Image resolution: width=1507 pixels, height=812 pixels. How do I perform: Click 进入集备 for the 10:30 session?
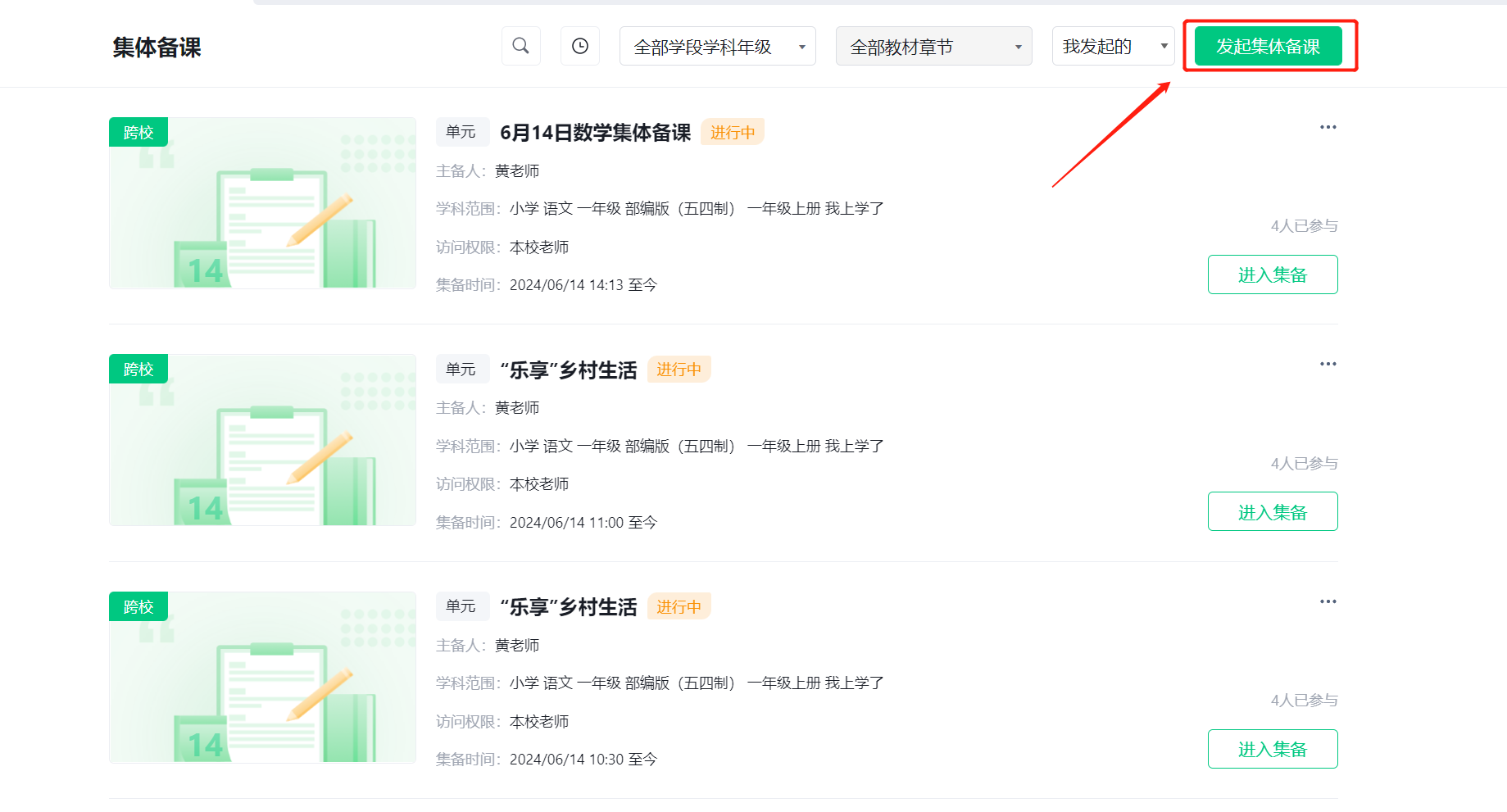coord(1273,749)
